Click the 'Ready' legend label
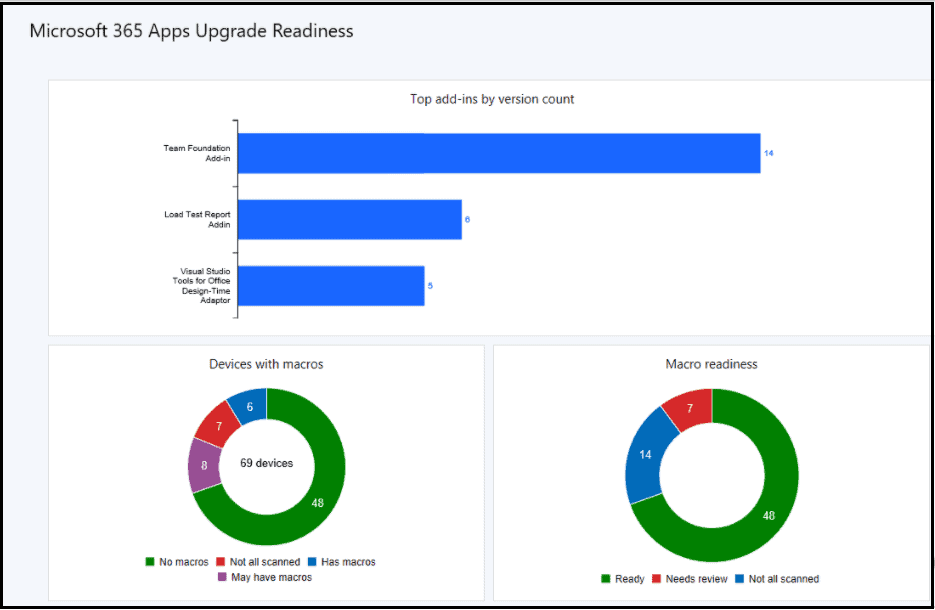This screenshot has width=935, height=610. (x=630, y=579)
